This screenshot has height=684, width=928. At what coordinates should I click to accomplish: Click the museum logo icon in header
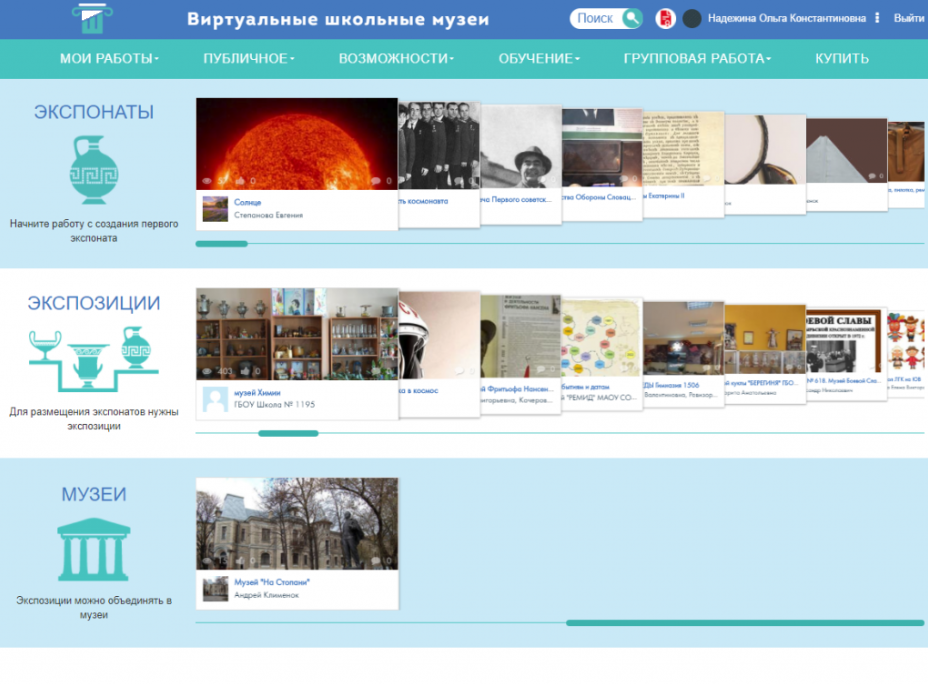tap(88, 18)
